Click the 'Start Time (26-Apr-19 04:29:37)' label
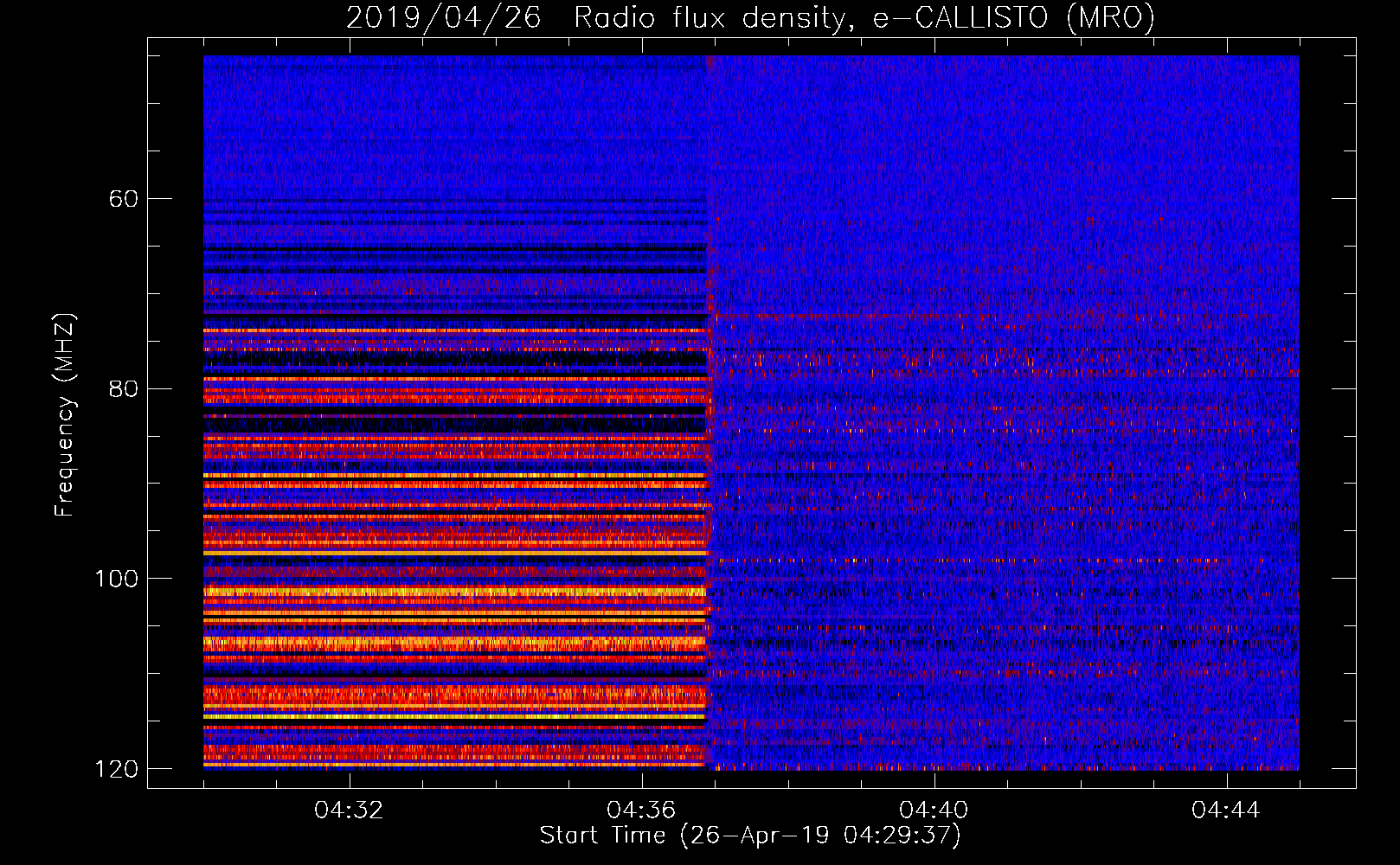Image resolution: width=1400 pixels, height=865 pixels. point(750,836)
